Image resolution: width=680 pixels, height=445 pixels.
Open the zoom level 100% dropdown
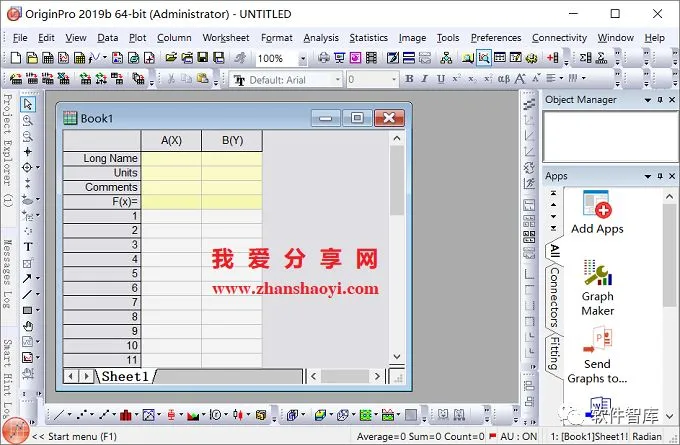(x=303, y=59)
